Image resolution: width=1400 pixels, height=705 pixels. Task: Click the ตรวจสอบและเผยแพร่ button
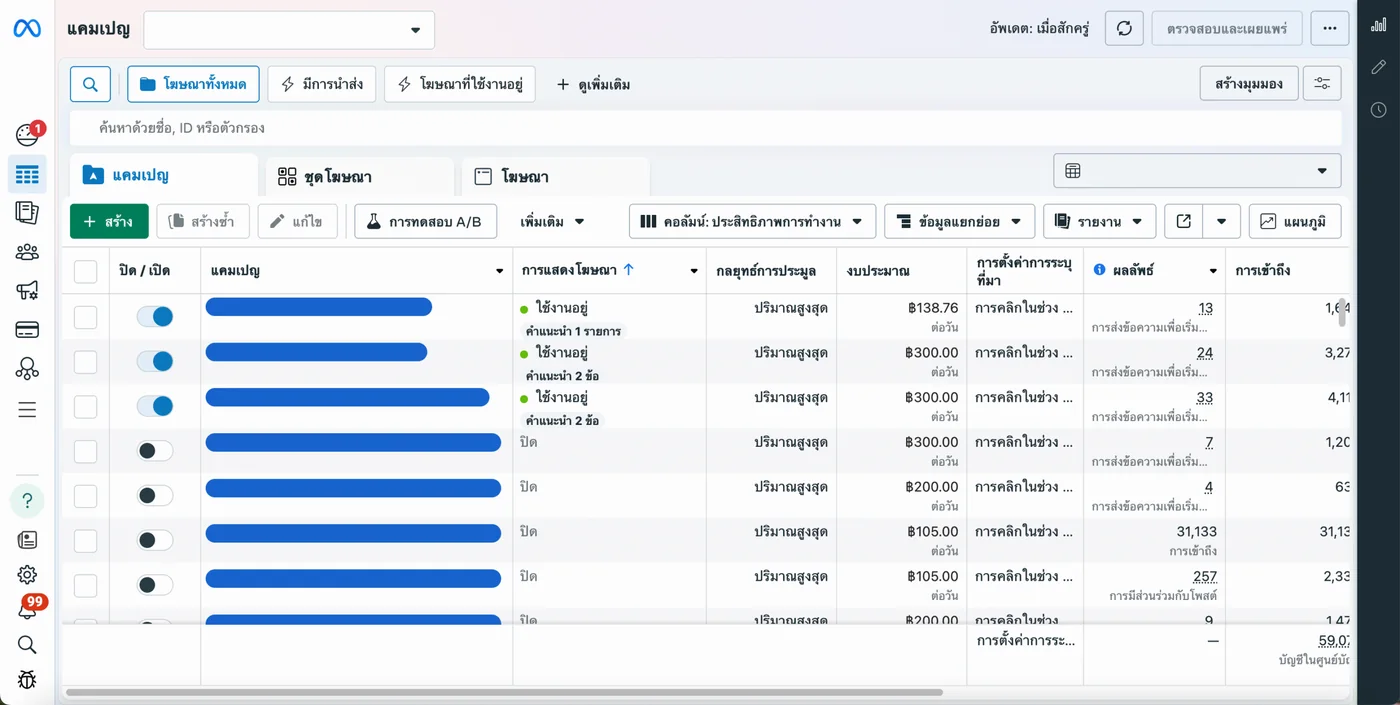pos(1227,29)
